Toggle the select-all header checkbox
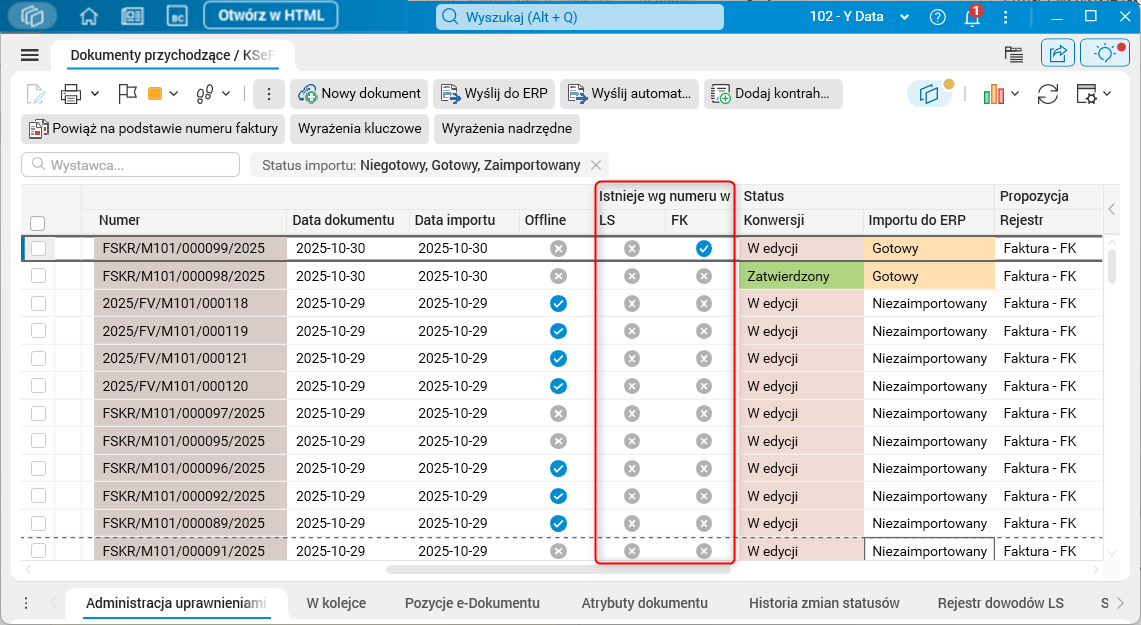 [x=38, y=223]
